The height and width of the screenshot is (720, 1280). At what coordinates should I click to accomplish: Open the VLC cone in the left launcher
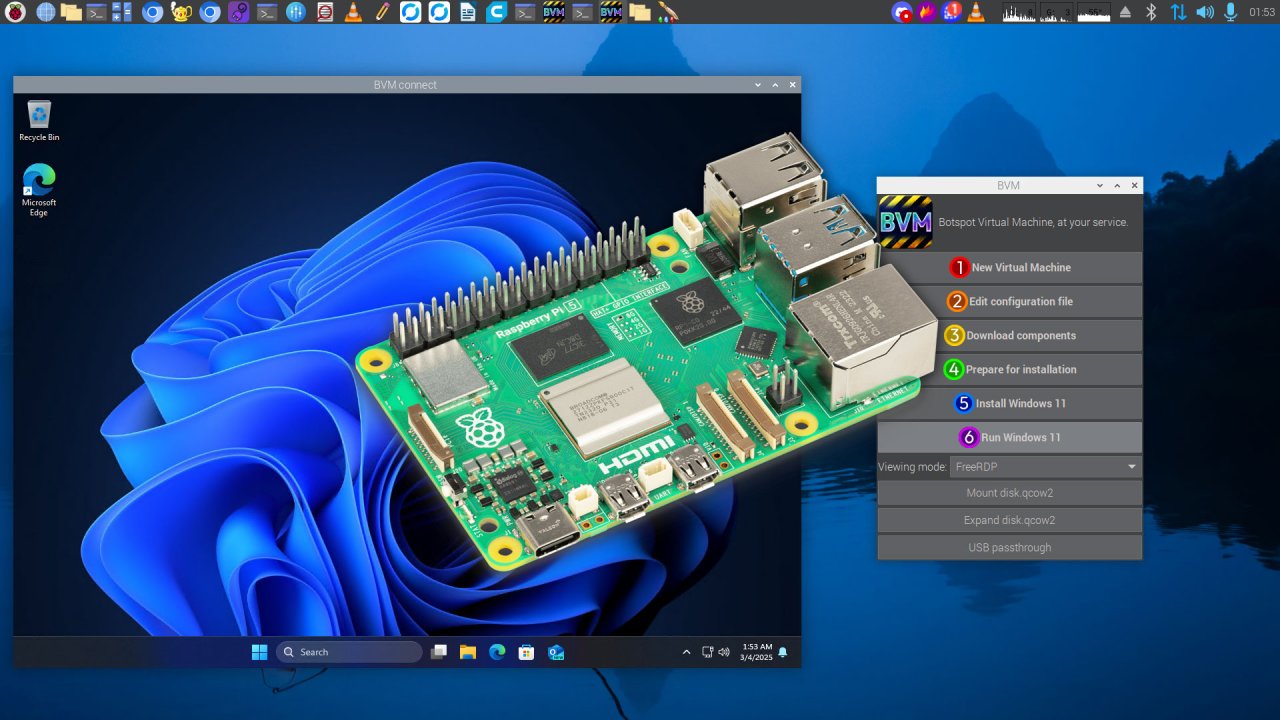[x=353, y=12]
